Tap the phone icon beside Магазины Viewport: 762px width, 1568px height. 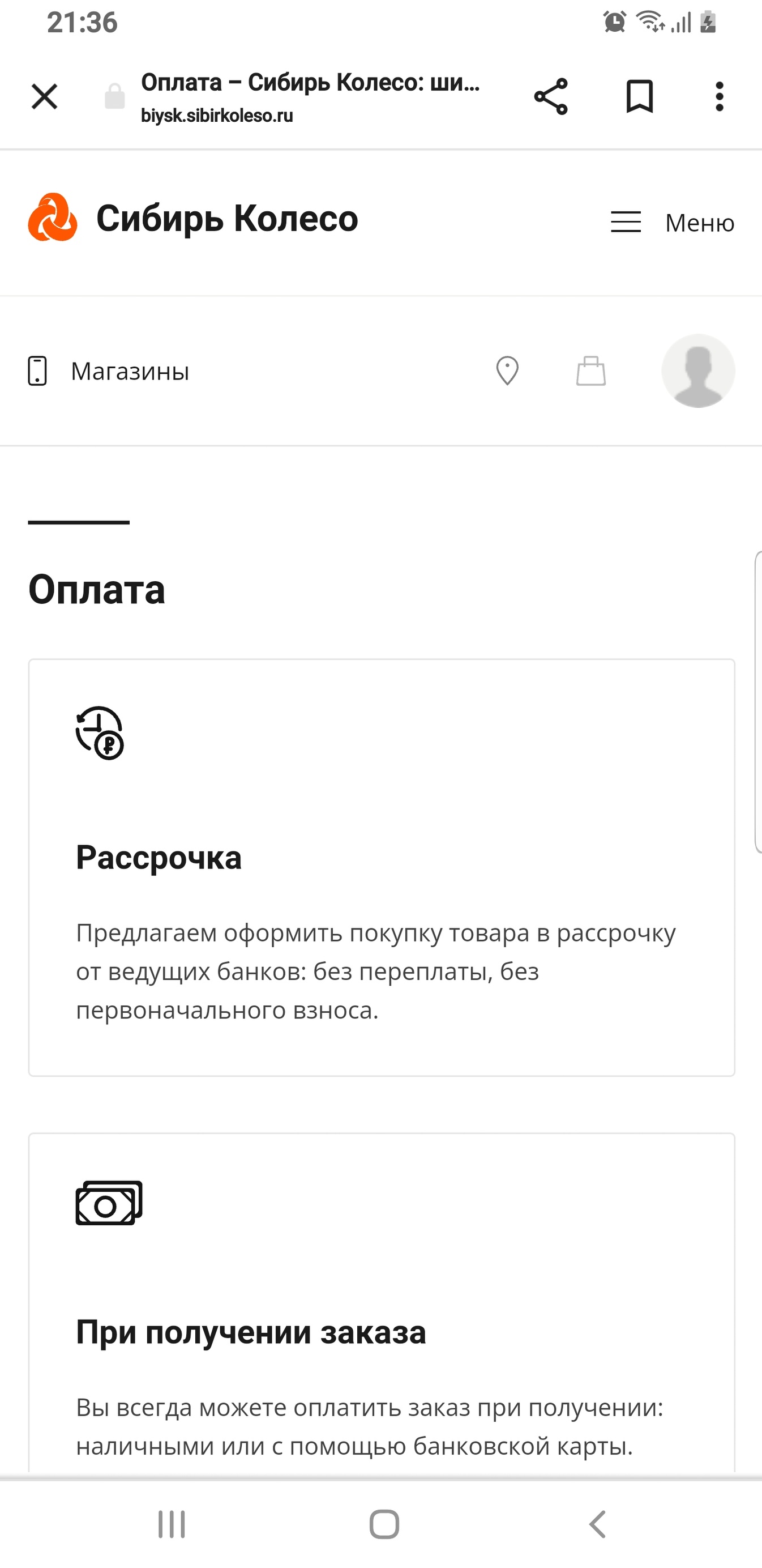pyautogui.click(x=37, y=370)
